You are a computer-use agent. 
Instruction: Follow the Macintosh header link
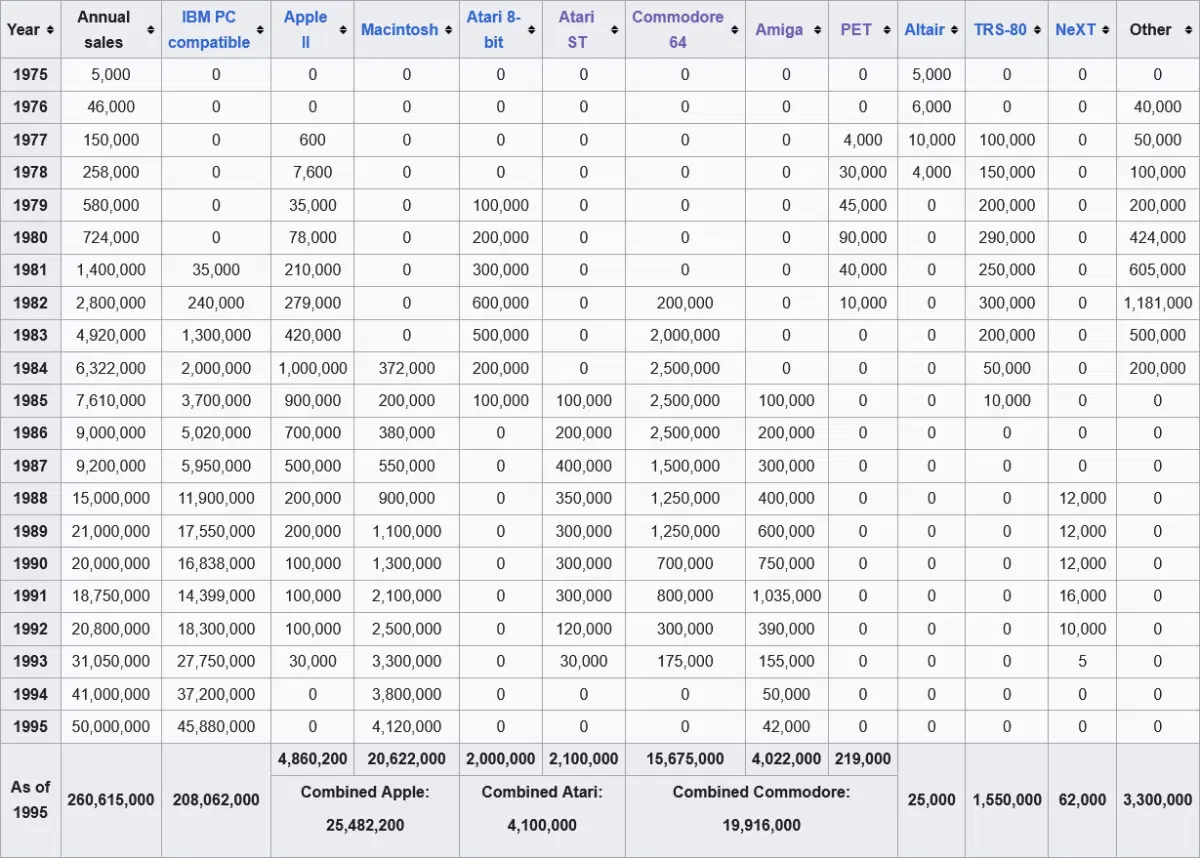[399, 30]
